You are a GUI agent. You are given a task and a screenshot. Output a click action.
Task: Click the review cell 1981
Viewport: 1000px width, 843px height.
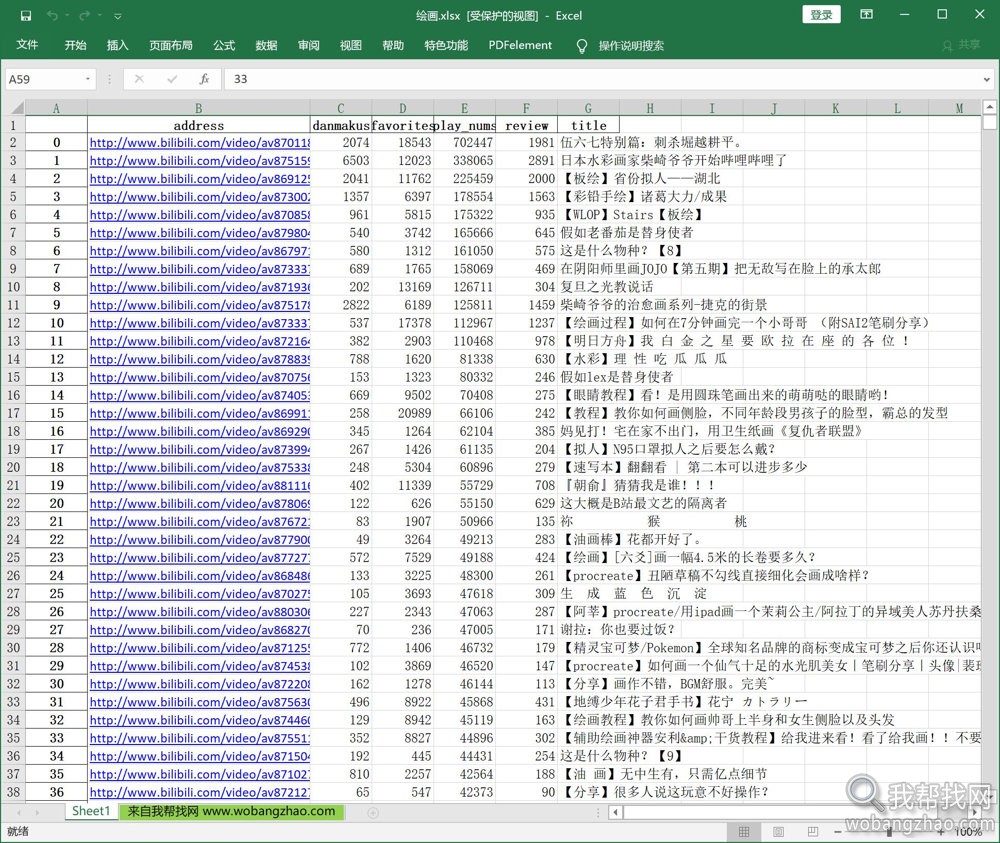tap(526, 143)
